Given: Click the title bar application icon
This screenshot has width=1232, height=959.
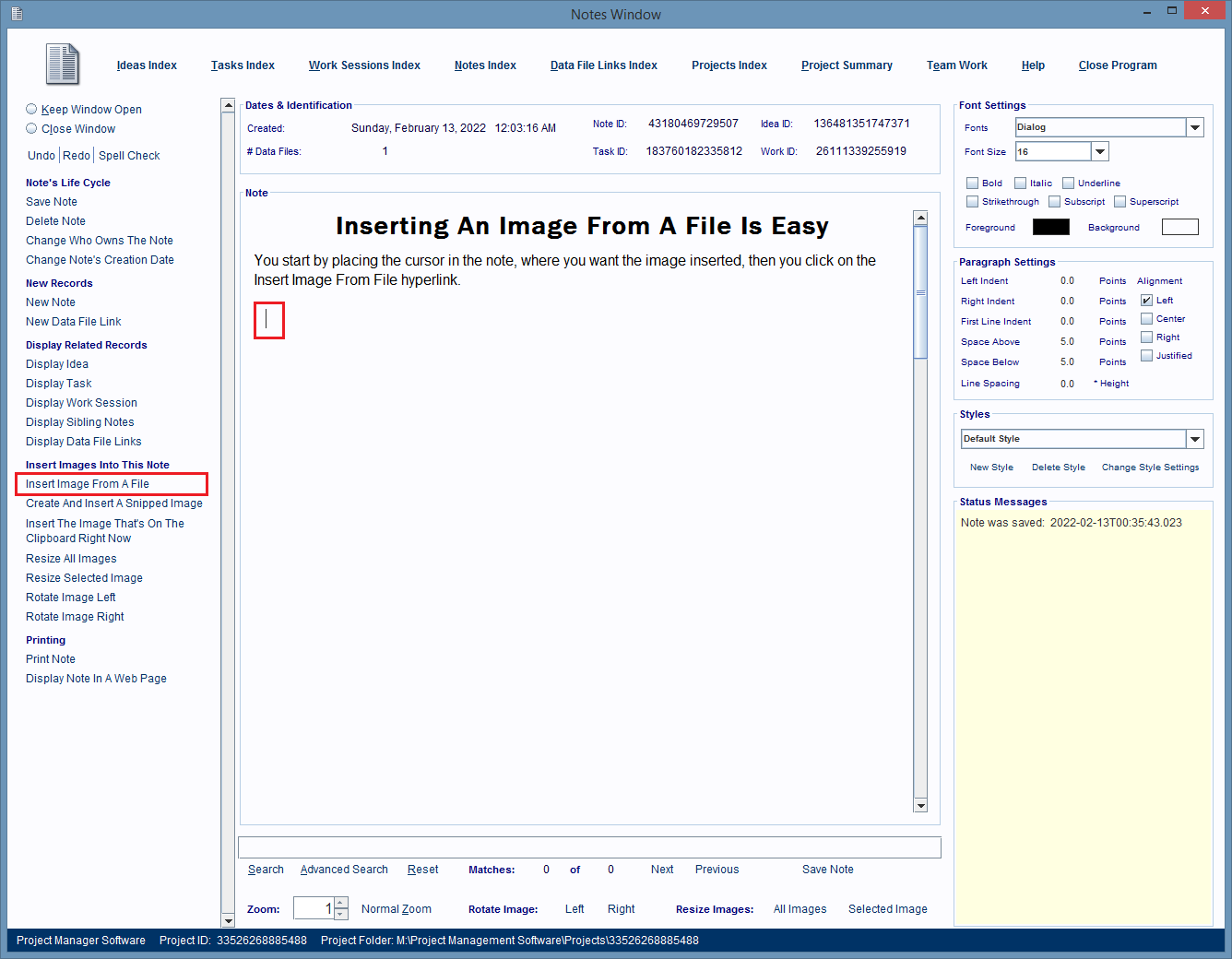Looking at the screenshot, I should [17, 14].
